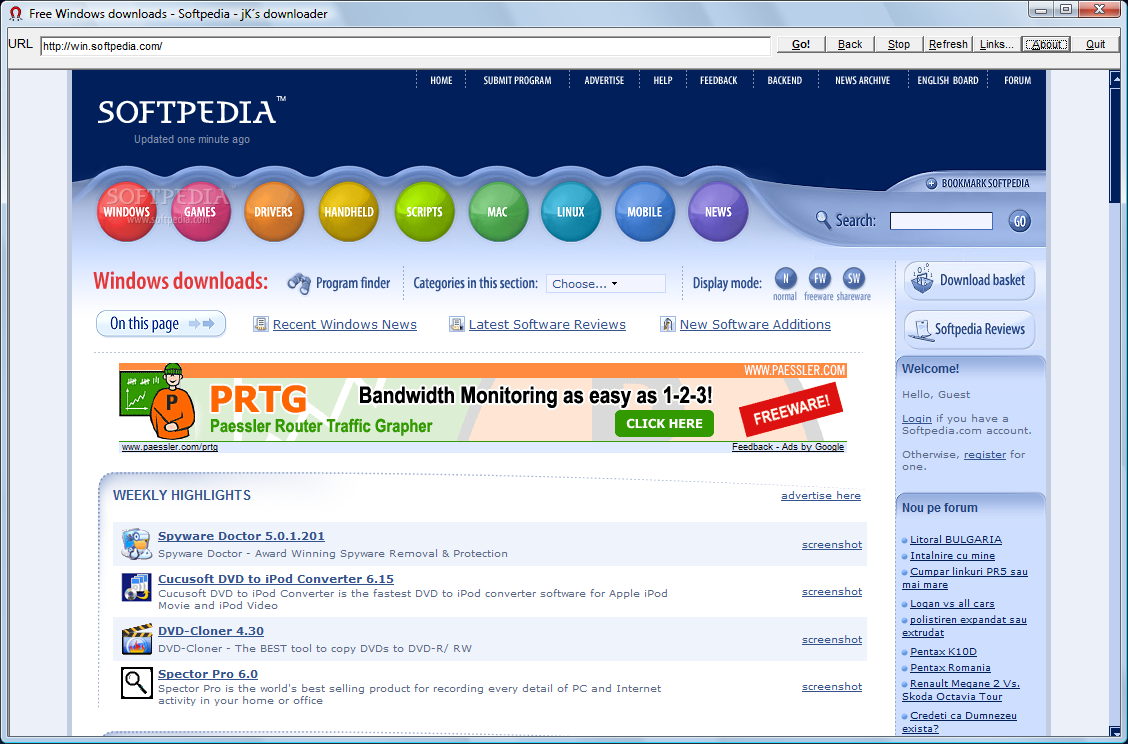This screenshot has width=1128, height=744.
Task: Open Spyware Doctor 5.0.1.201 link
Action: point(241,536)
